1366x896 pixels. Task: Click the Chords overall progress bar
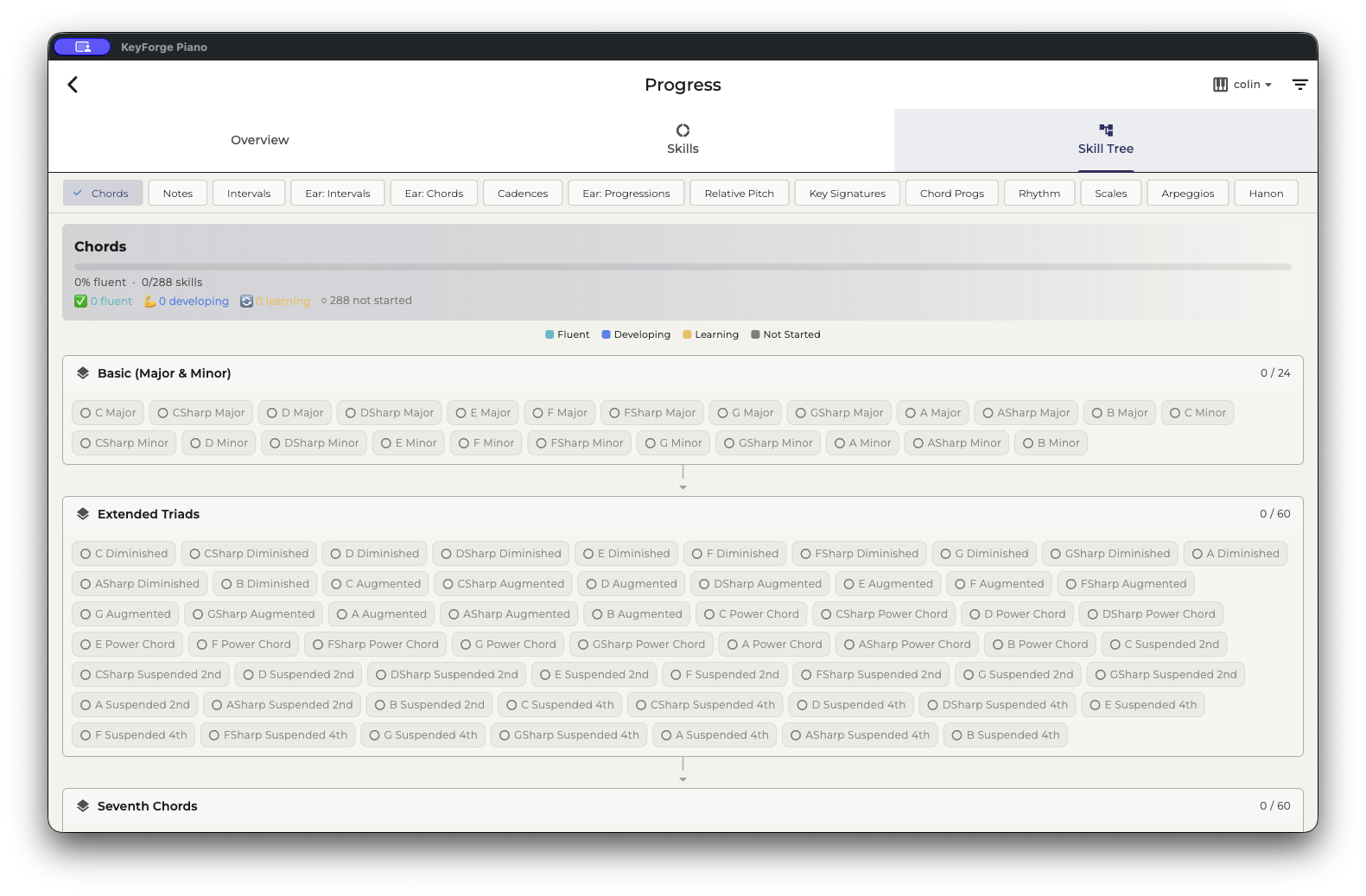[683, 267]
